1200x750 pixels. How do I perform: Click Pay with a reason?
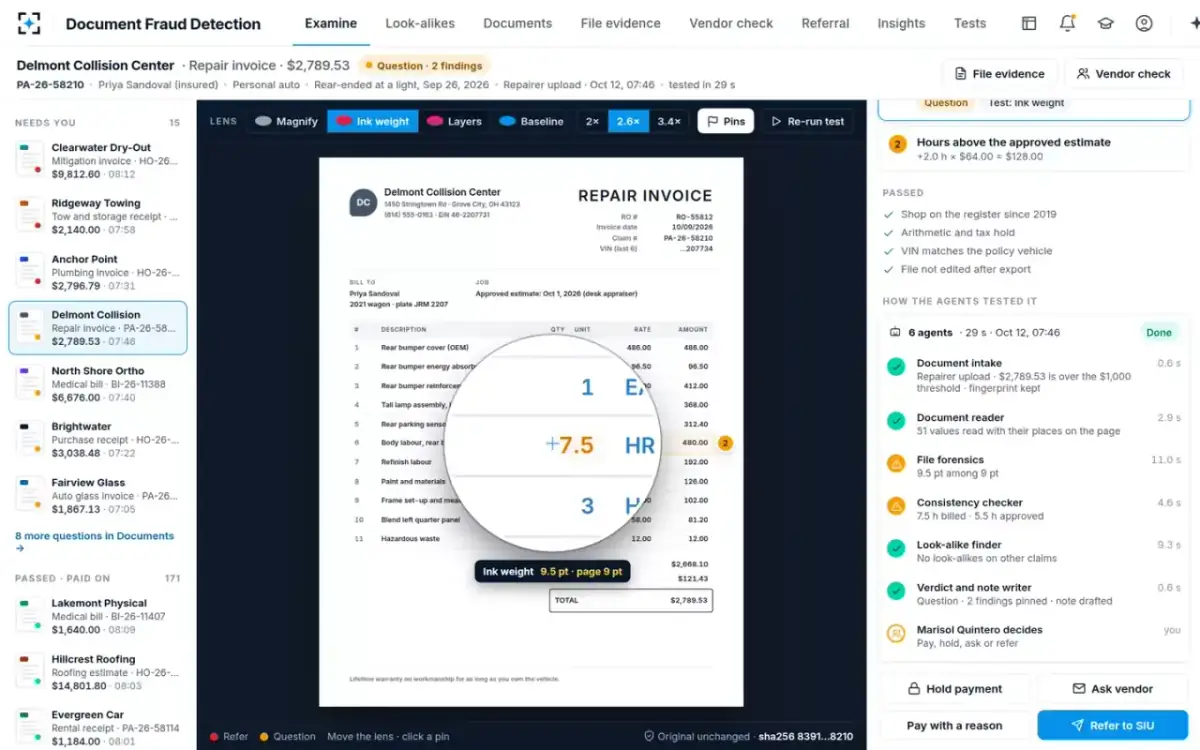coord(954,726)
